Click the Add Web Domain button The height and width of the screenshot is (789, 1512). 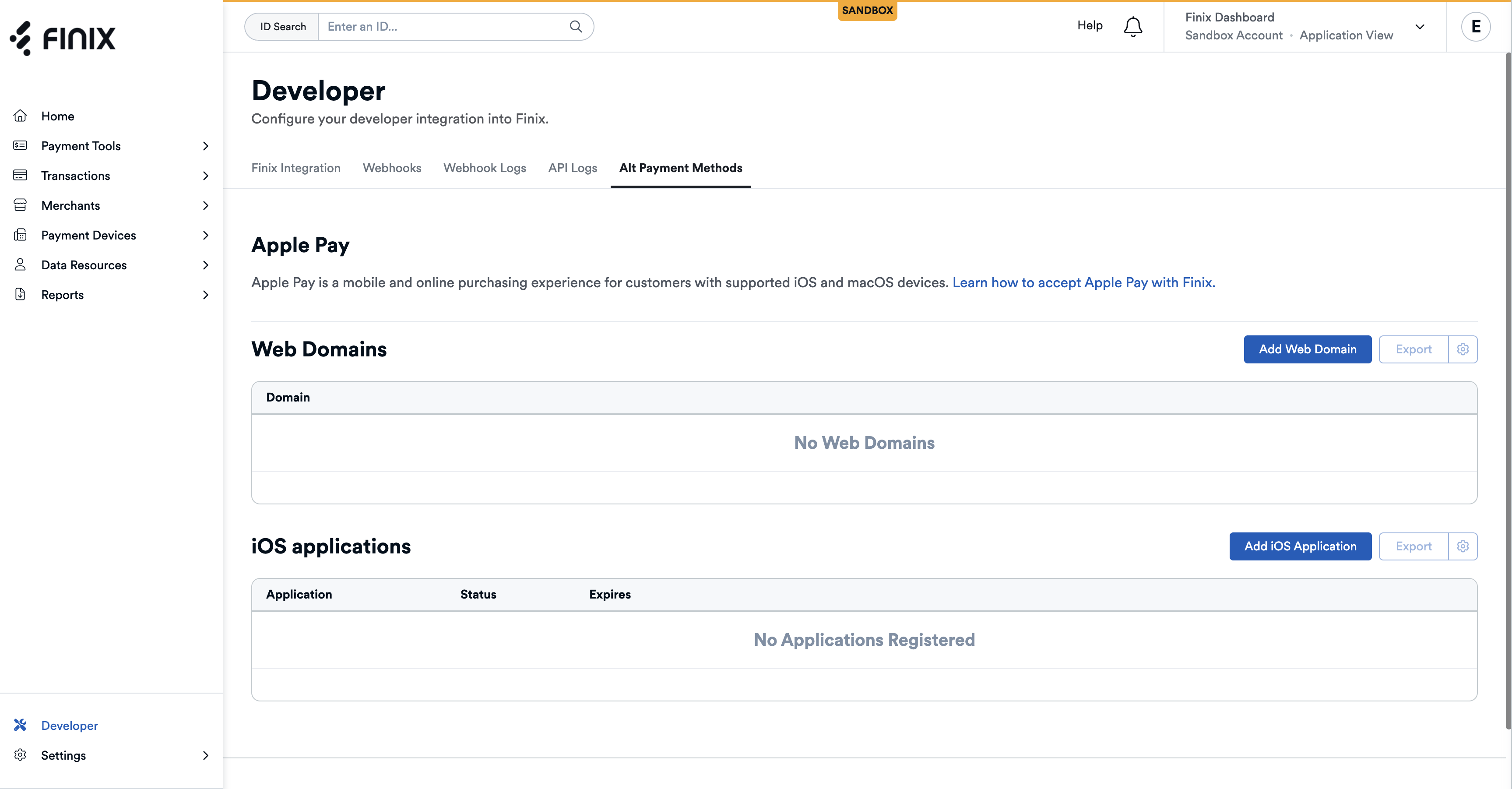(x=1307, y=349)
